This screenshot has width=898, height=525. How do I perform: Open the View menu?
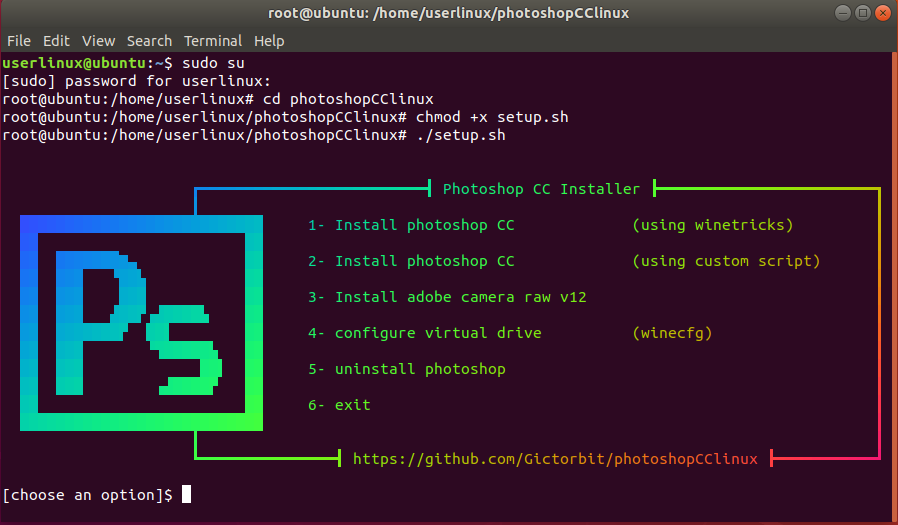coord(99,41)
